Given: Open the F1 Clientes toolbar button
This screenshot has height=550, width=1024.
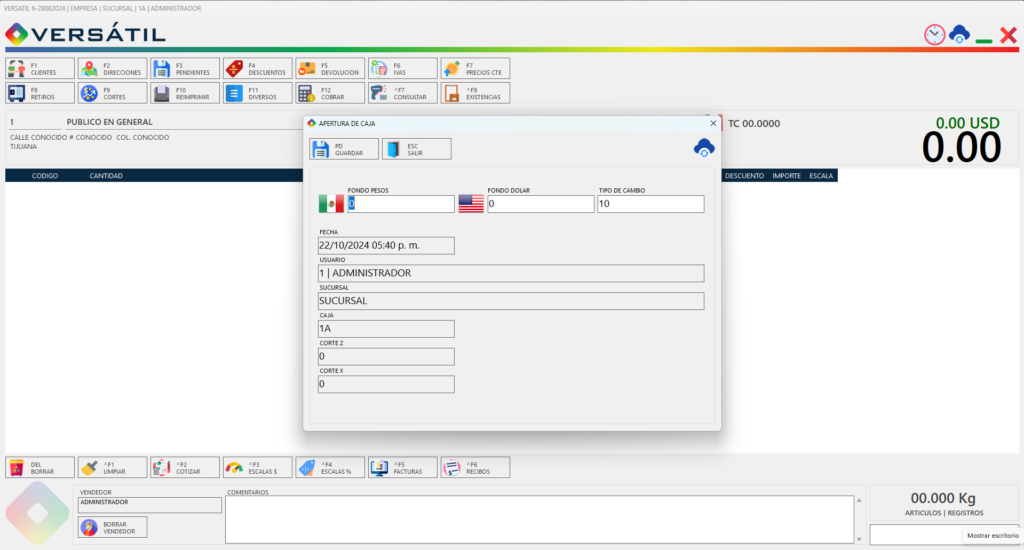Looking at the screenshot, I should click(40, 69).
